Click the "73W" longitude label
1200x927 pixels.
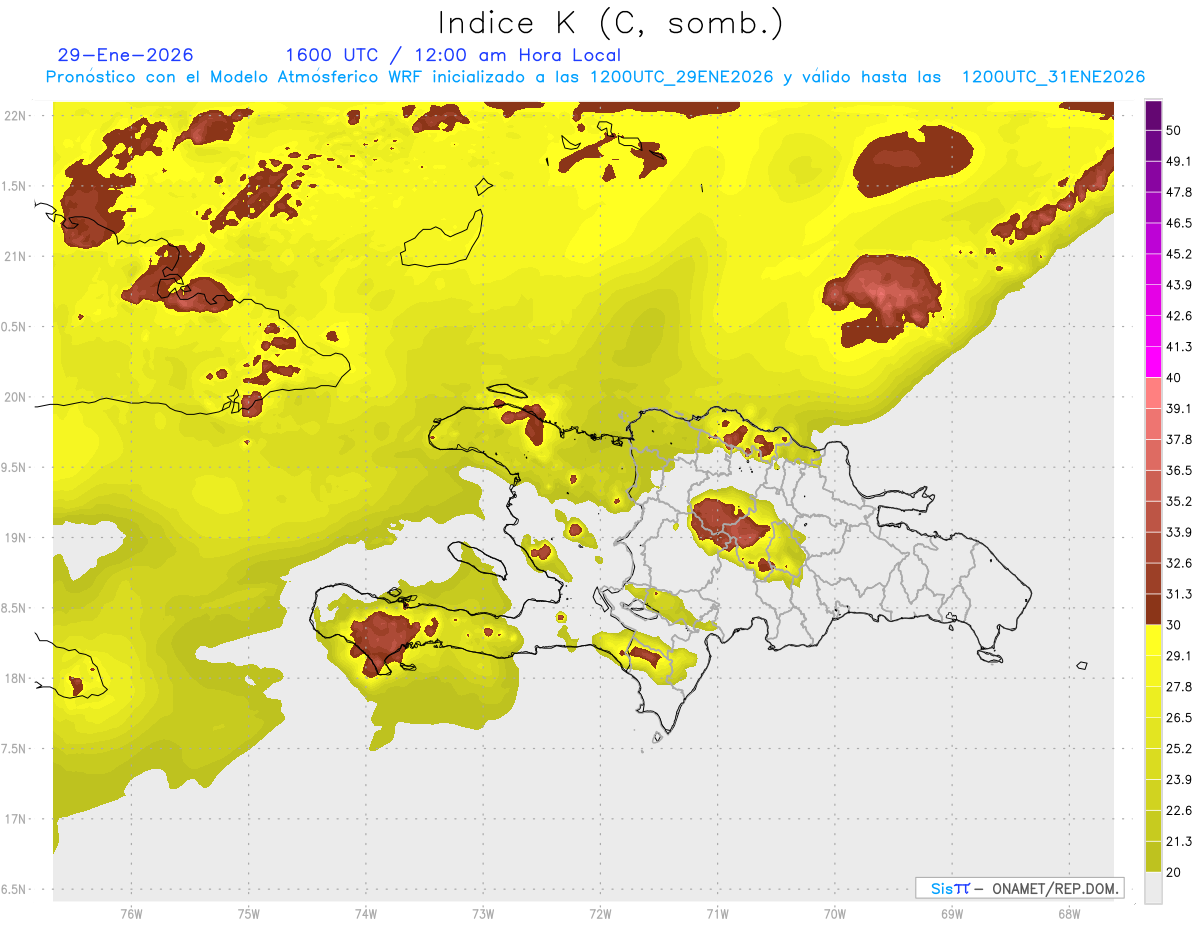coord(483,914)
